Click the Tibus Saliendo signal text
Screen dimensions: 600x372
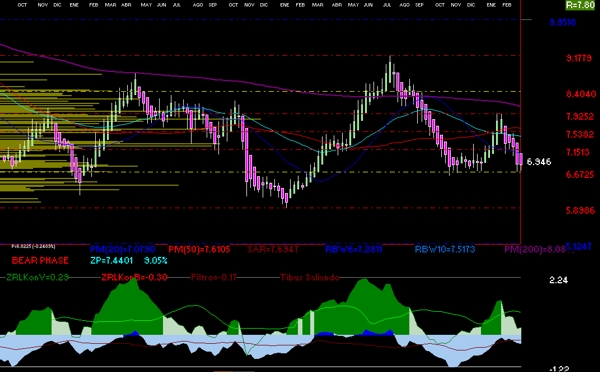point(310,277)
